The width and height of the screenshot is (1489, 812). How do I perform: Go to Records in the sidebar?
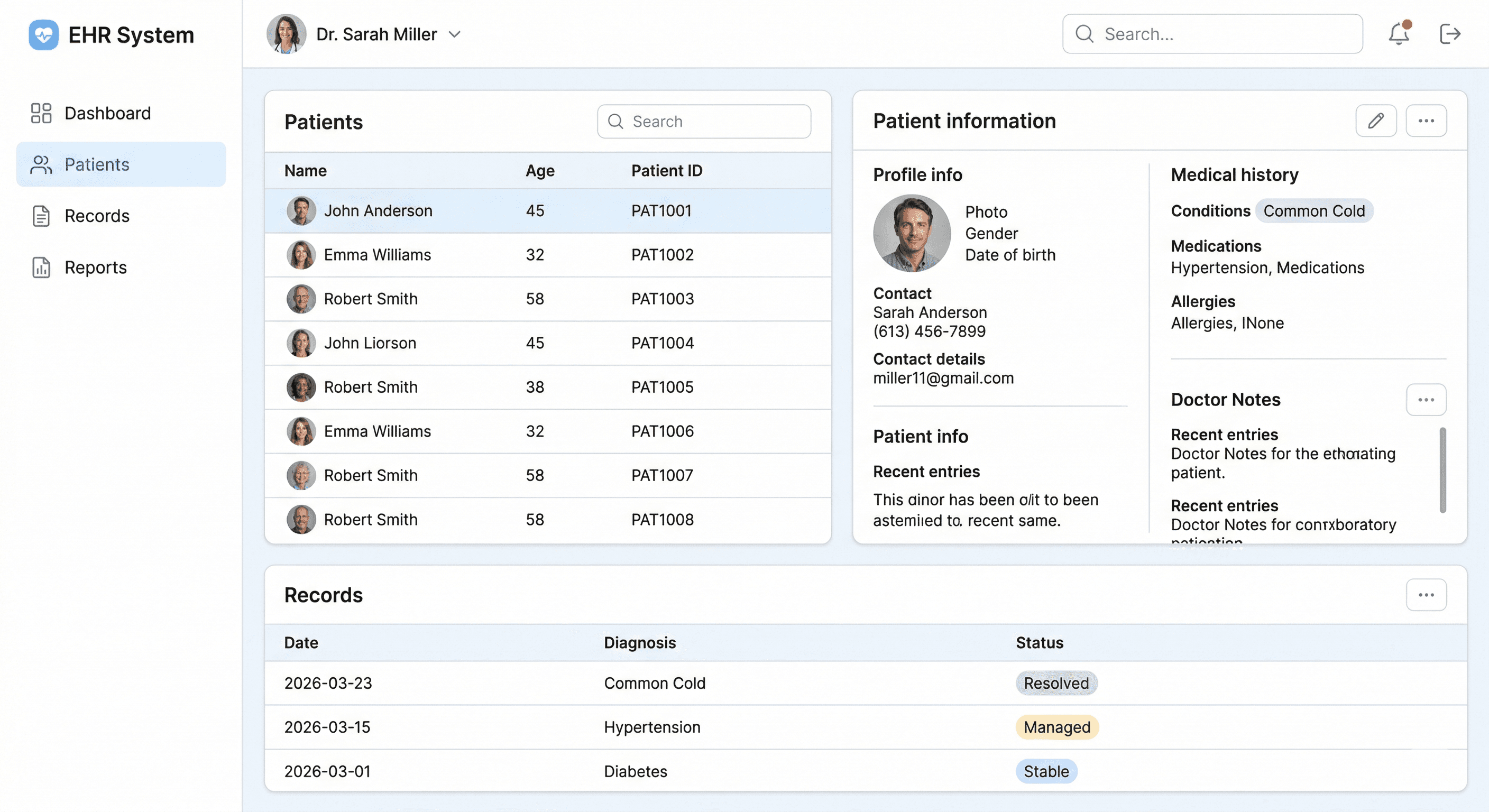tap(97, 216)
